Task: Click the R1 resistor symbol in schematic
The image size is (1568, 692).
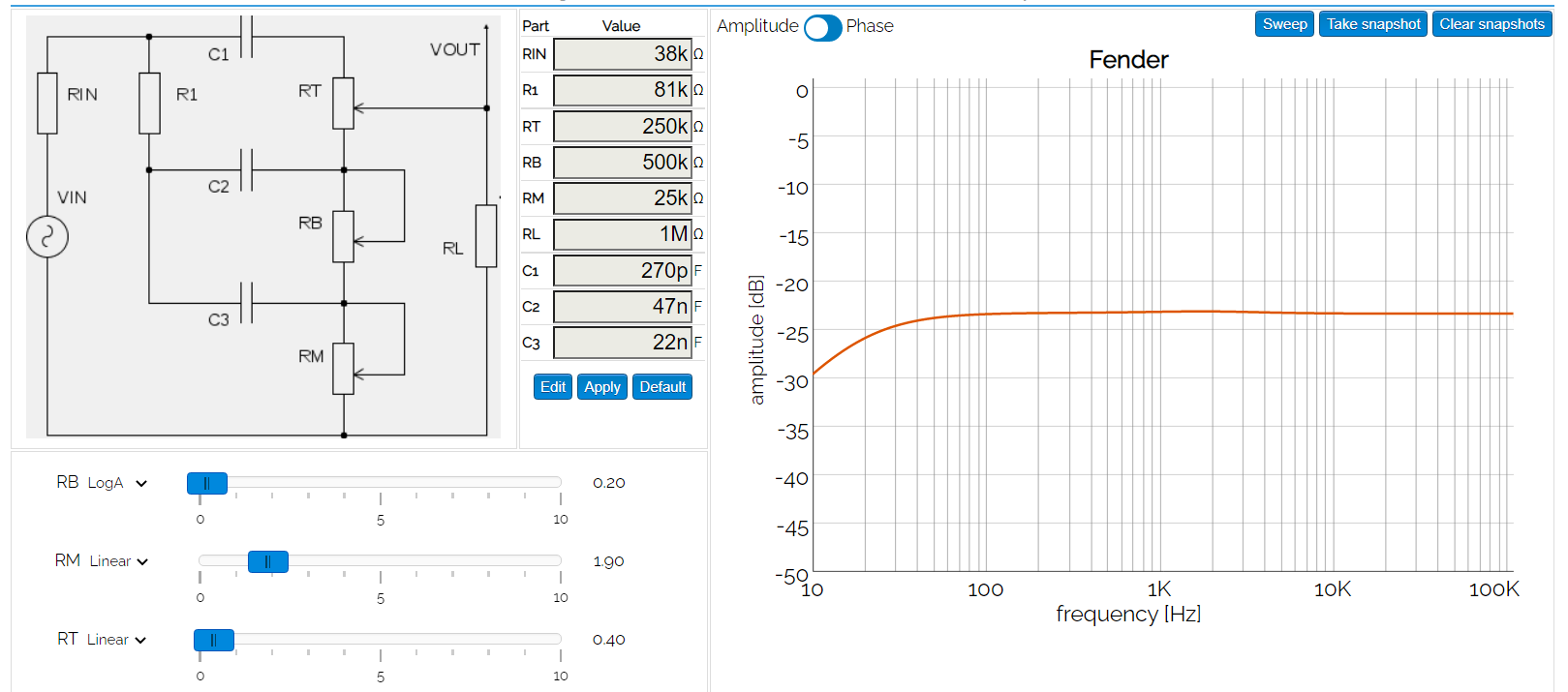Action: tap(149, 103)
